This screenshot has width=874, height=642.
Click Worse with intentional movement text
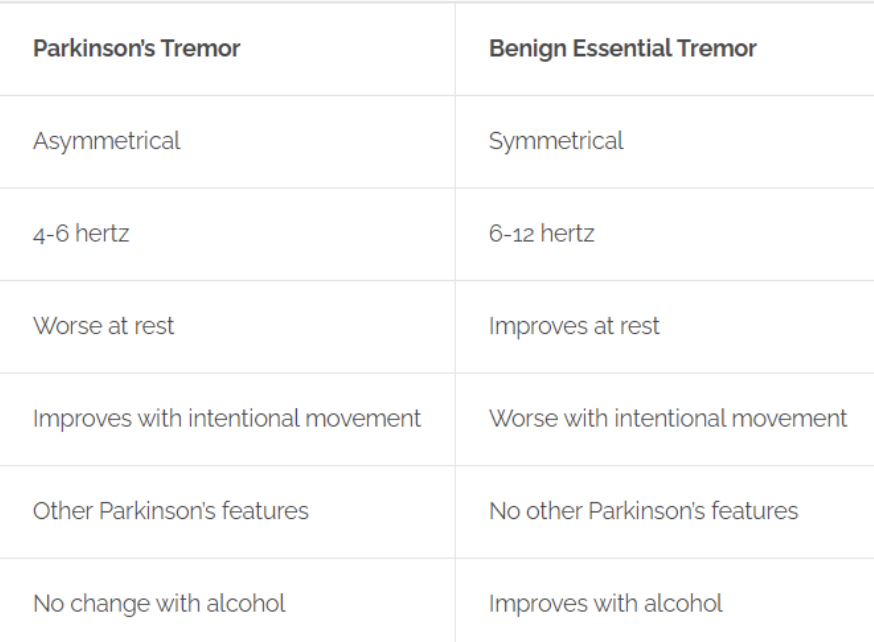click(668, 419)
